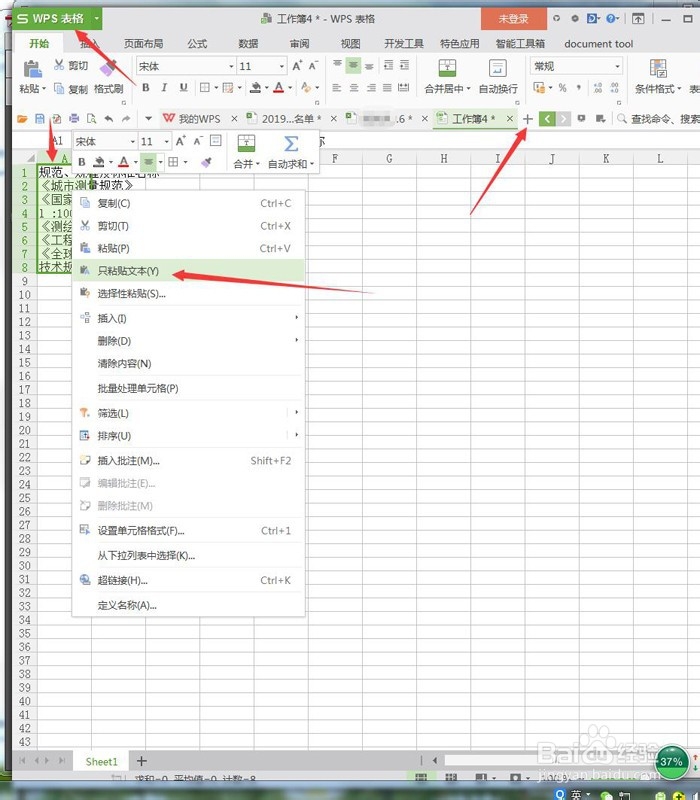This screenshot has width=700, height=800.
Task: Click the Save icon in quick toolbar
Action: (x=40, y=119)
